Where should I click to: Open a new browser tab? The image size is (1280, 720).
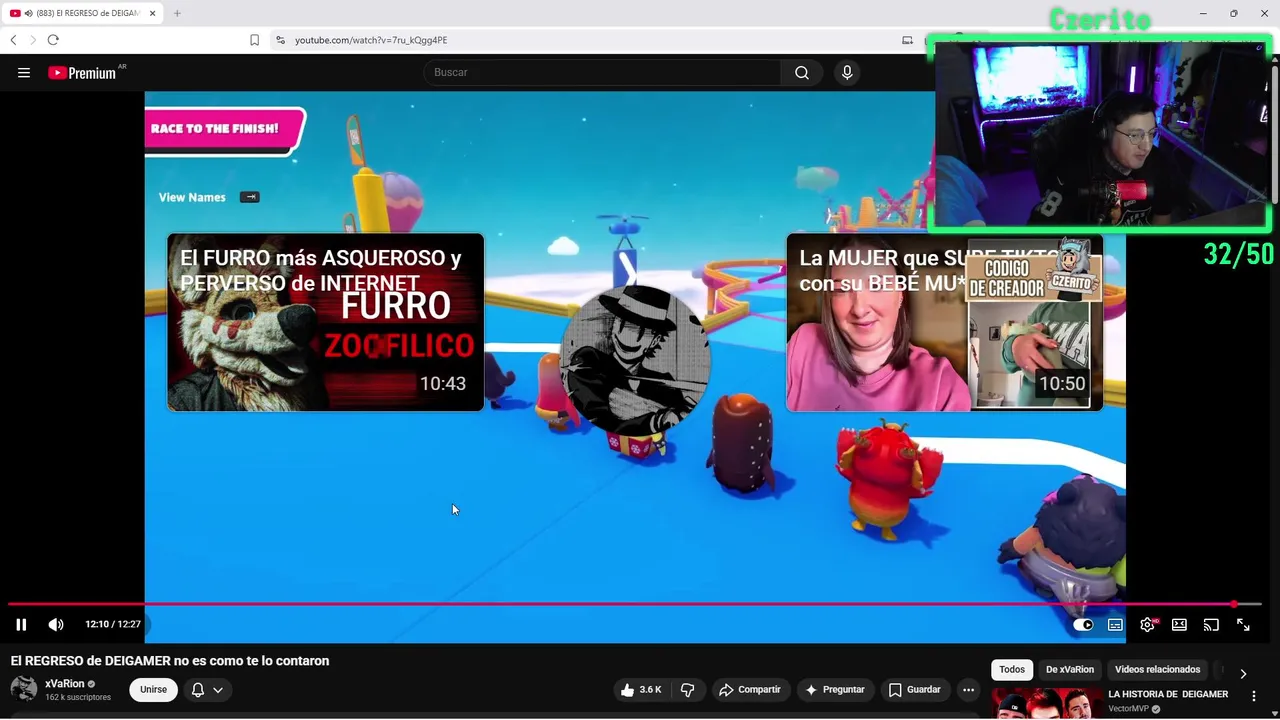pos(177,13)
